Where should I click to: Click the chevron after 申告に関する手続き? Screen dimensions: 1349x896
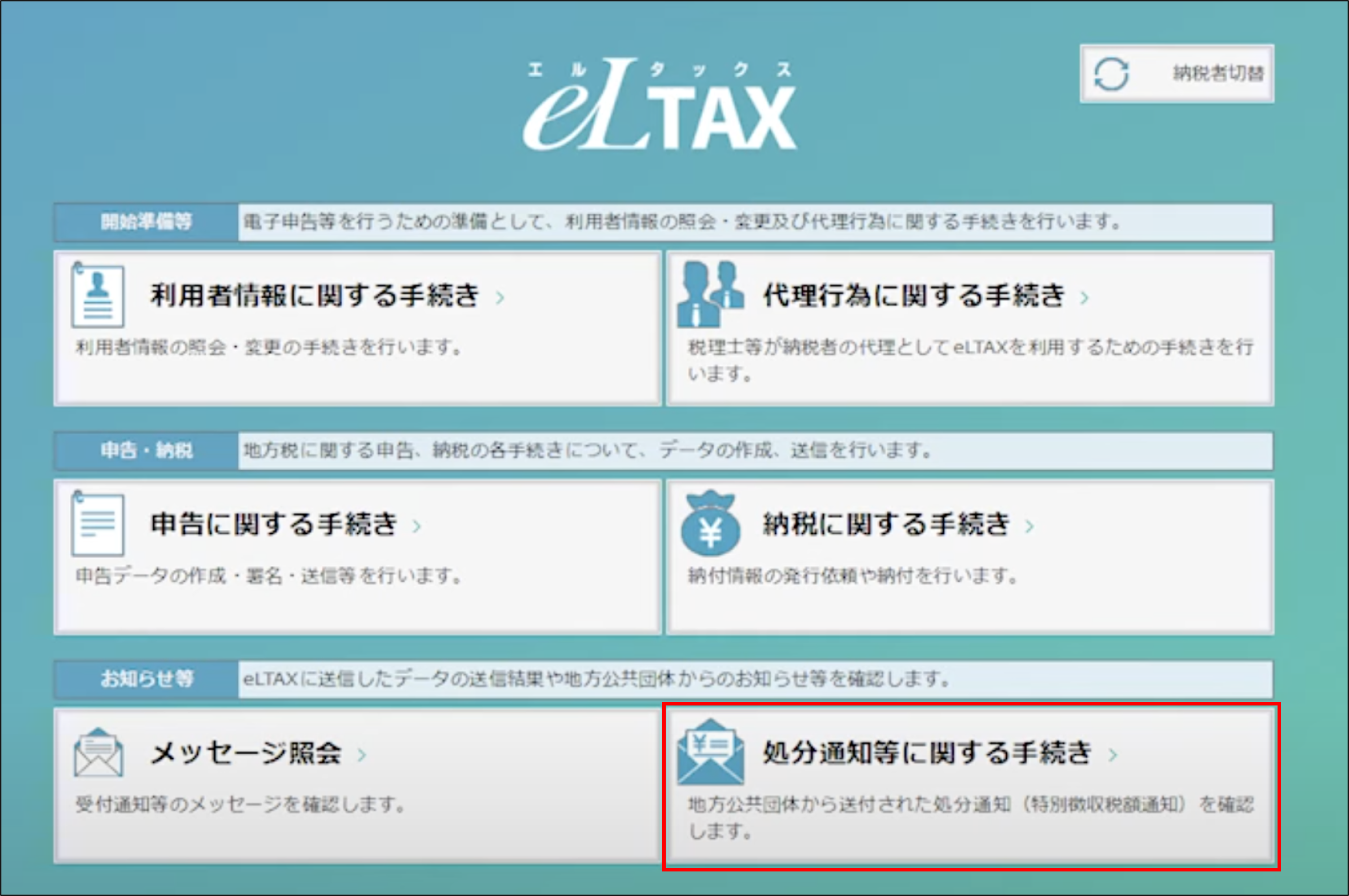(x=417, y=526)
